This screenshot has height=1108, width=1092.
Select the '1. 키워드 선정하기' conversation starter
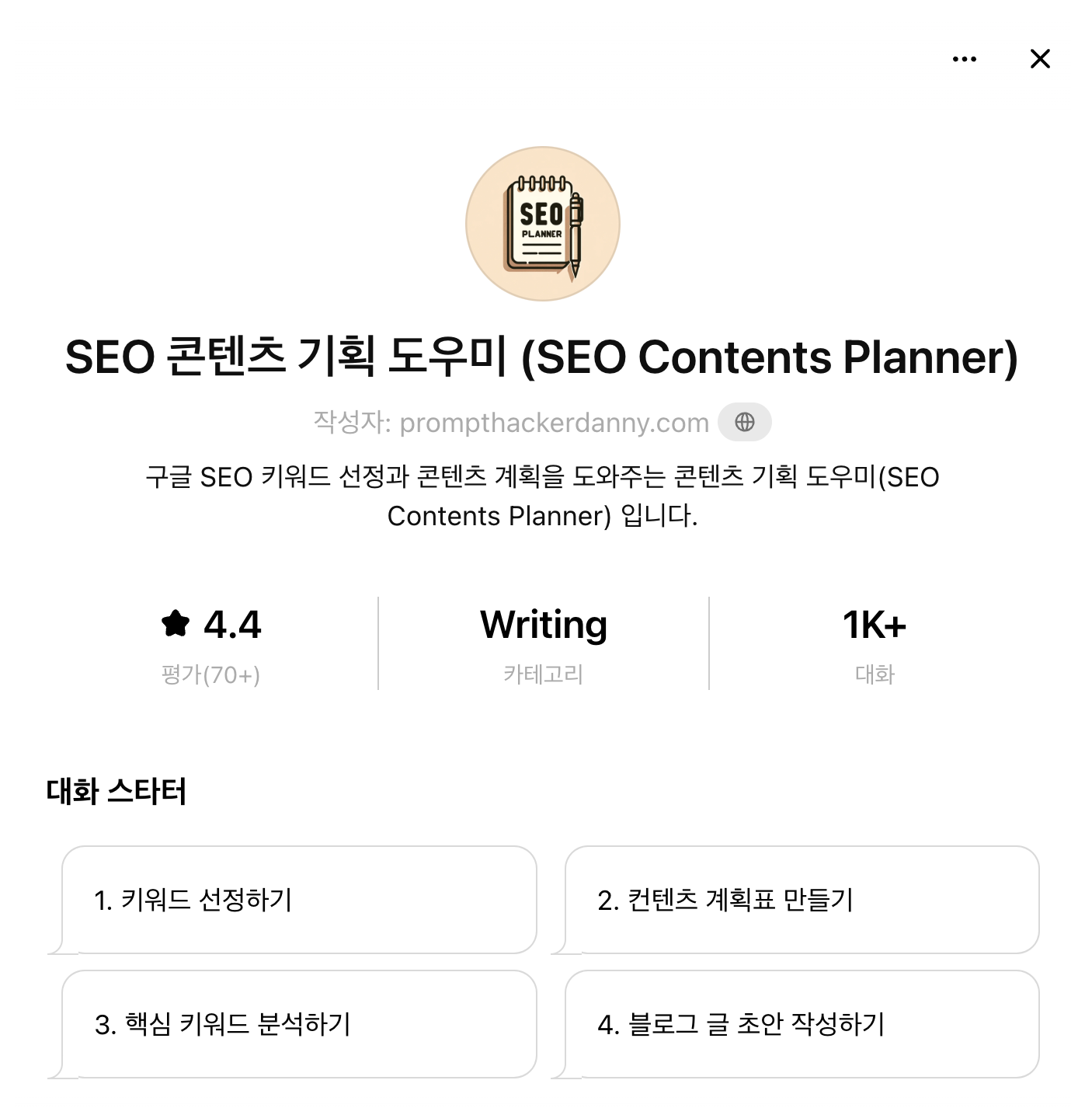[298, 901]
